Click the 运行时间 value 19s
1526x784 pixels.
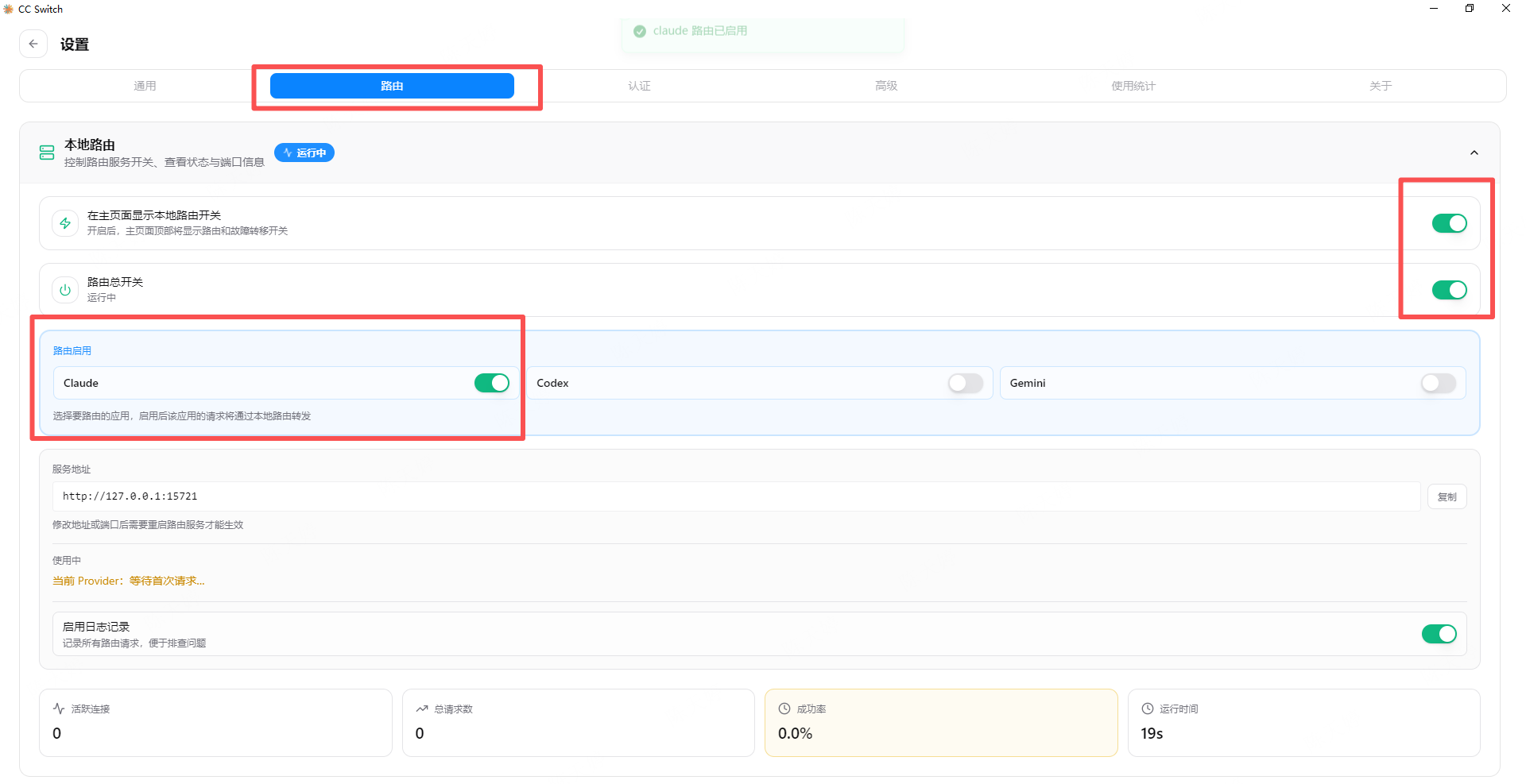[1152, 733]
